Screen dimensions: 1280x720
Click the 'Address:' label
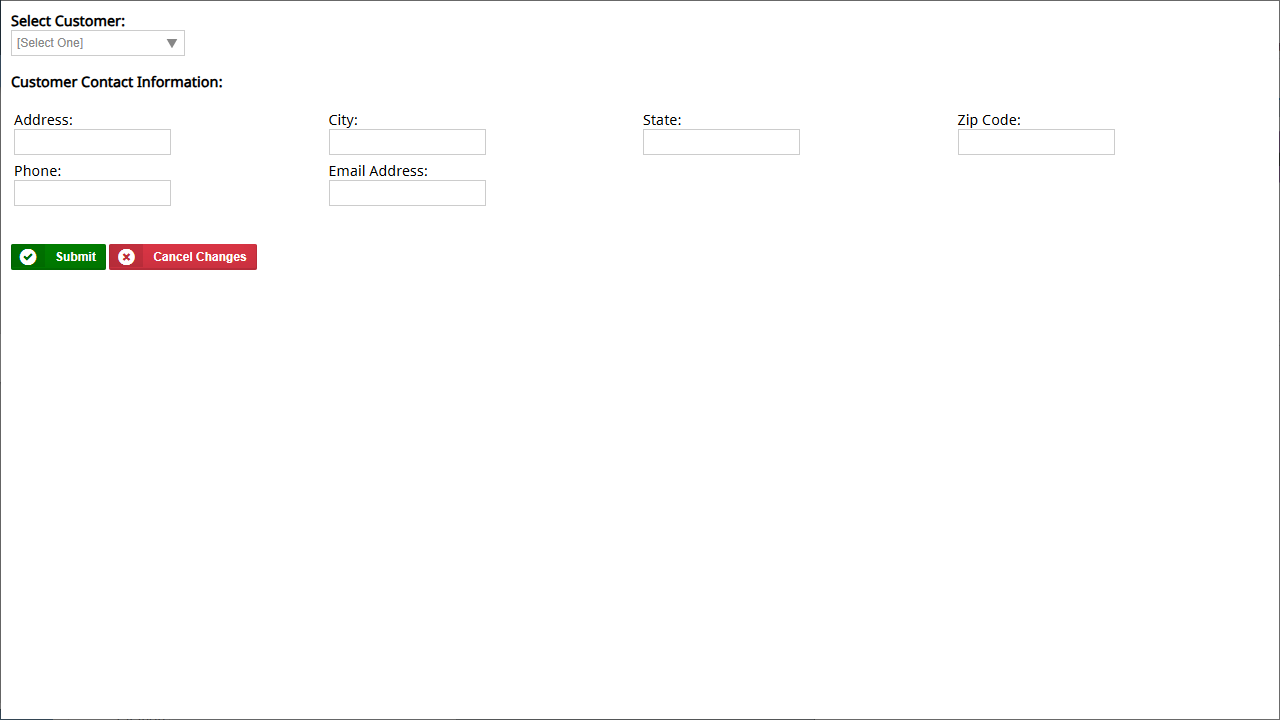(x=43, y=120)
